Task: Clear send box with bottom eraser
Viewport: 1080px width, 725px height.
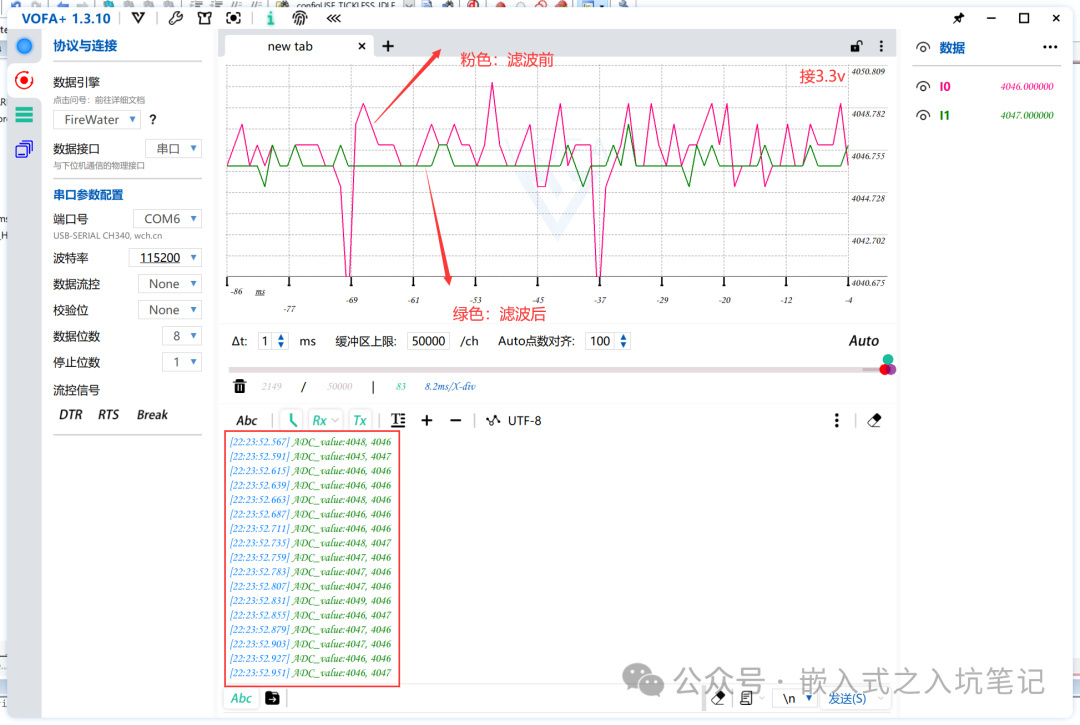Action: pos(718,698)
